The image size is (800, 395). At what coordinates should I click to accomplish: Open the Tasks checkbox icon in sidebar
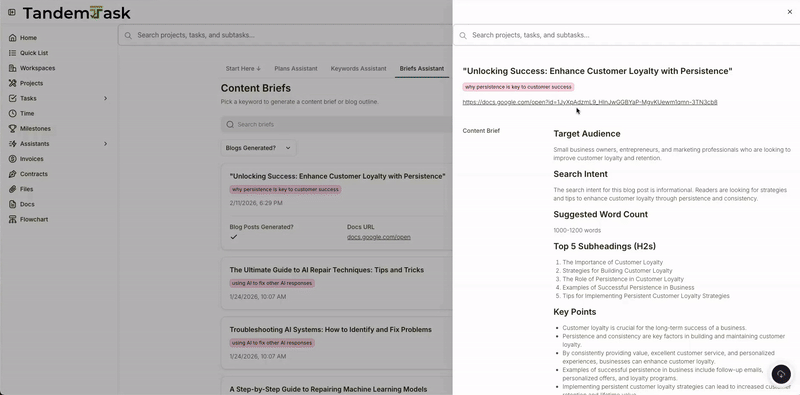click(x=12, y=98)
